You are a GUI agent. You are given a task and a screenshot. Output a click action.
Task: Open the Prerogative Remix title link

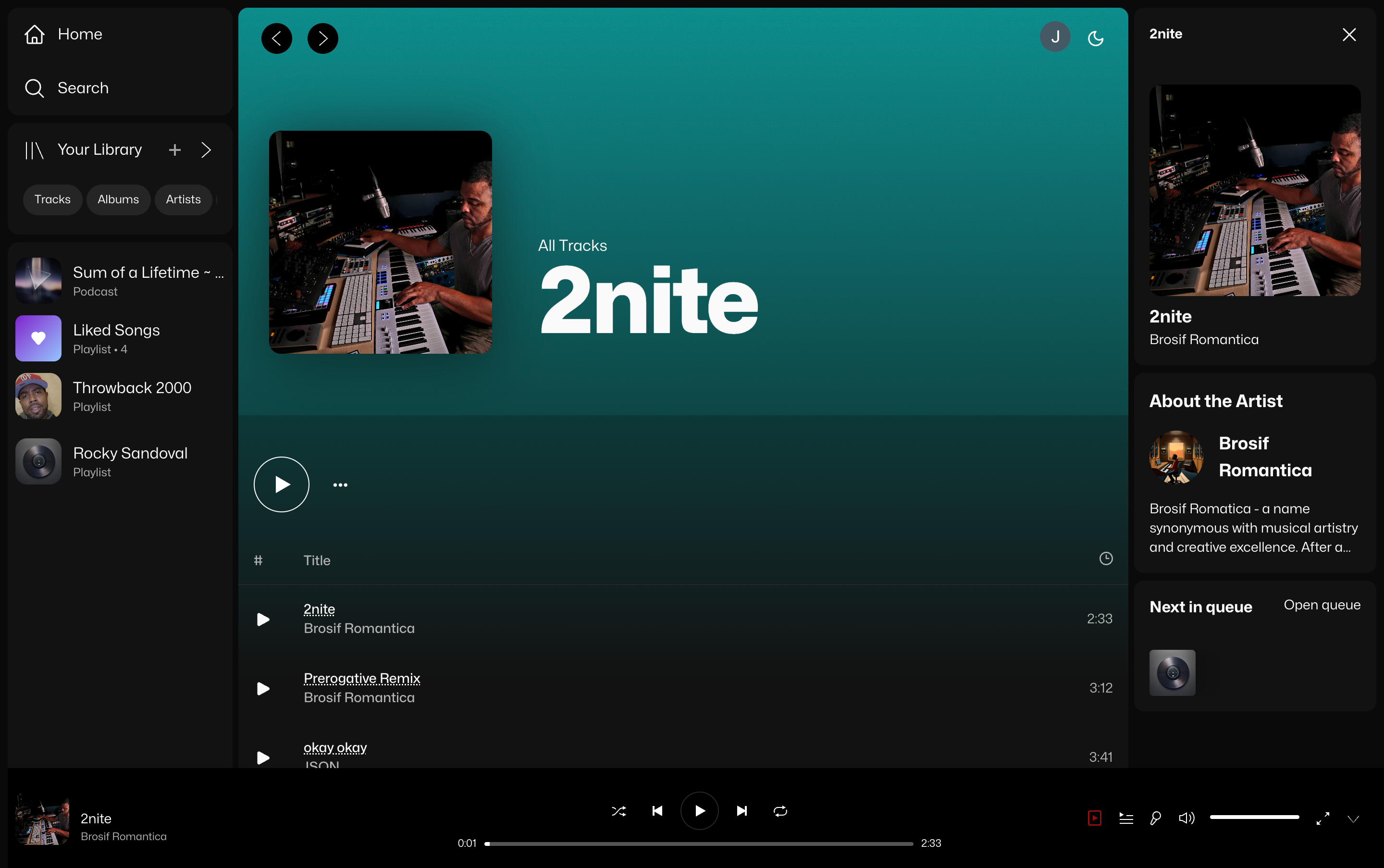click(362, 679)
